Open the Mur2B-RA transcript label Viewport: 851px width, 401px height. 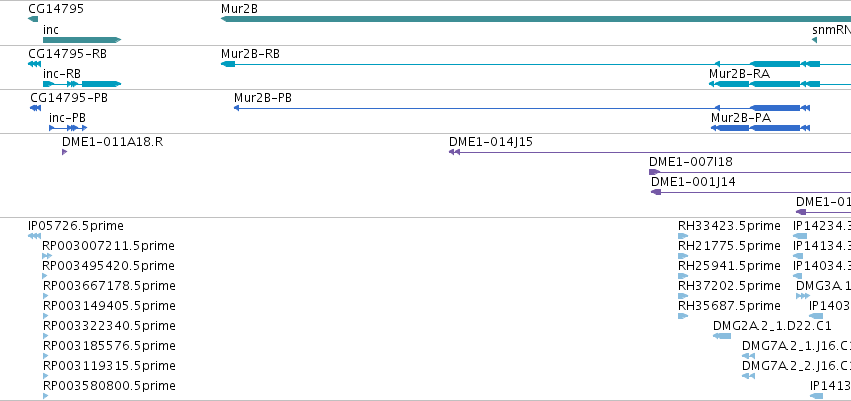click(x=739, y=74)
